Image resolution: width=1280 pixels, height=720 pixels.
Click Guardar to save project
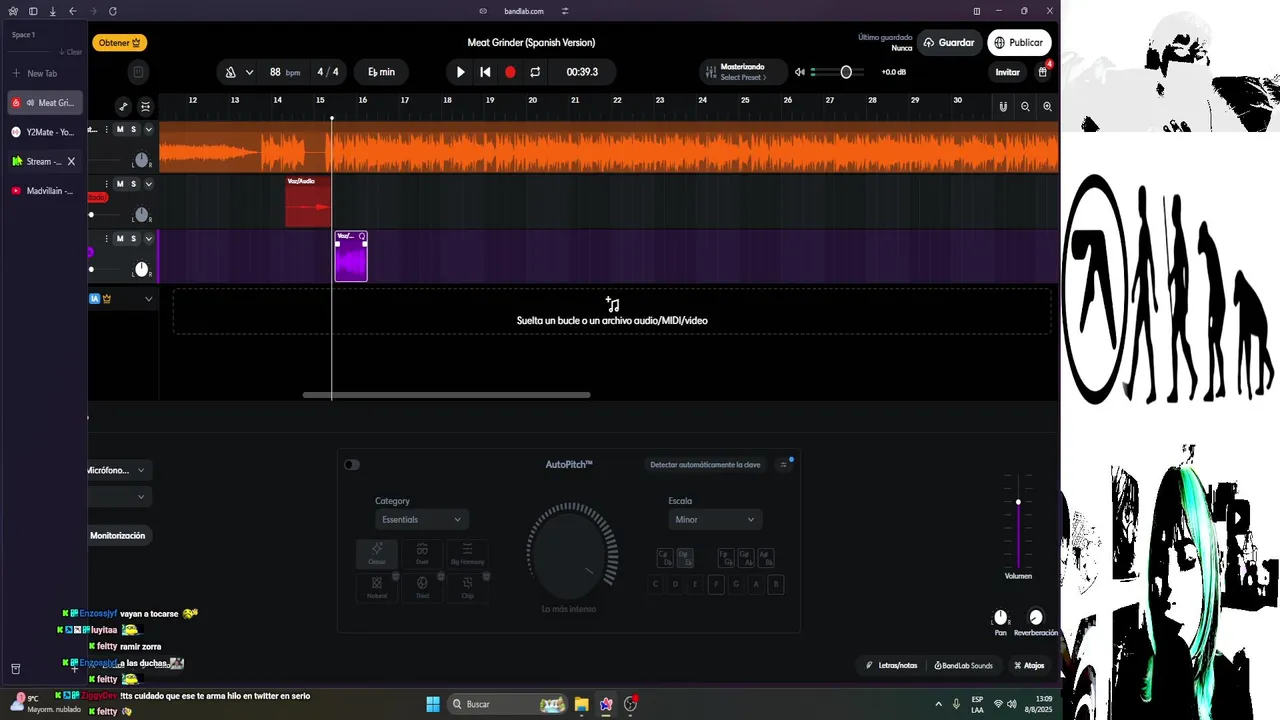949,43
